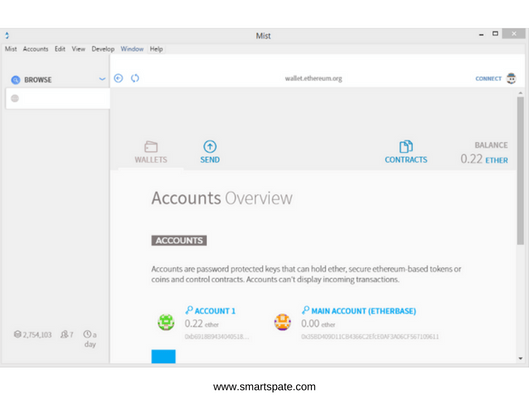Viewport: 529px width, 396px height.
Task: Open the Window menu
Action: click(132, 49)
